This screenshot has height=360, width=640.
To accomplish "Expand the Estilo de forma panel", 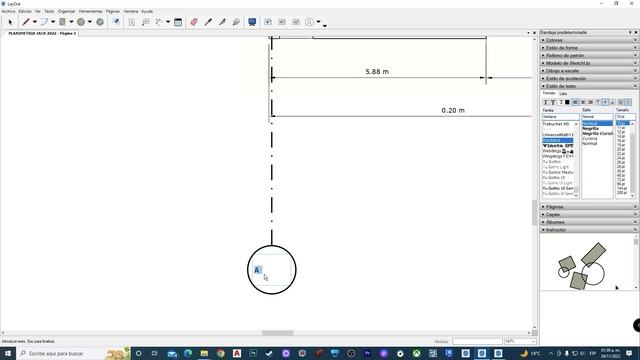I will click(x=589, y=48).
